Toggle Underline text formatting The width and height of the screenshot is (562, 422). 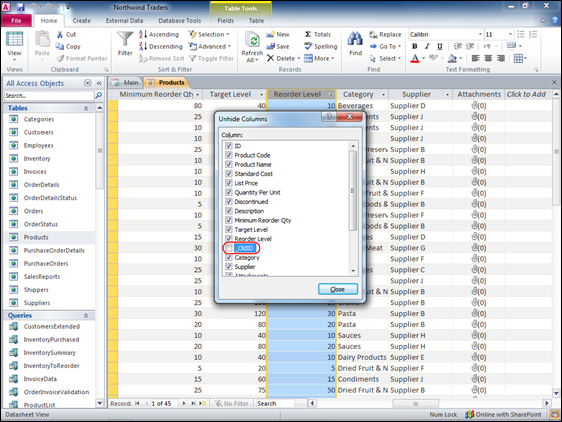[x=440, y=46]
